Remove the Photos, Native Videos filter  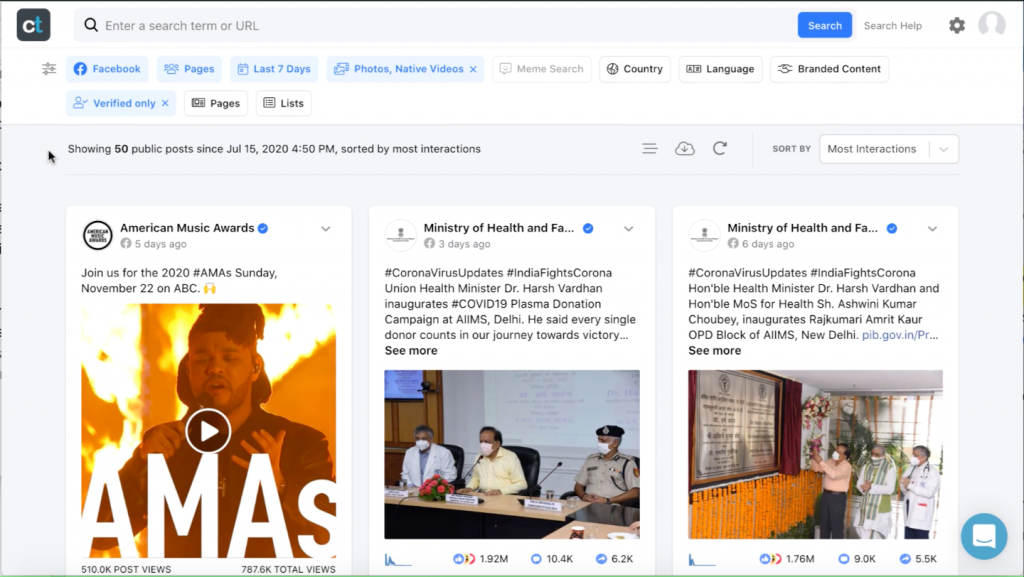pyautogui.click(x=473, y=69)
